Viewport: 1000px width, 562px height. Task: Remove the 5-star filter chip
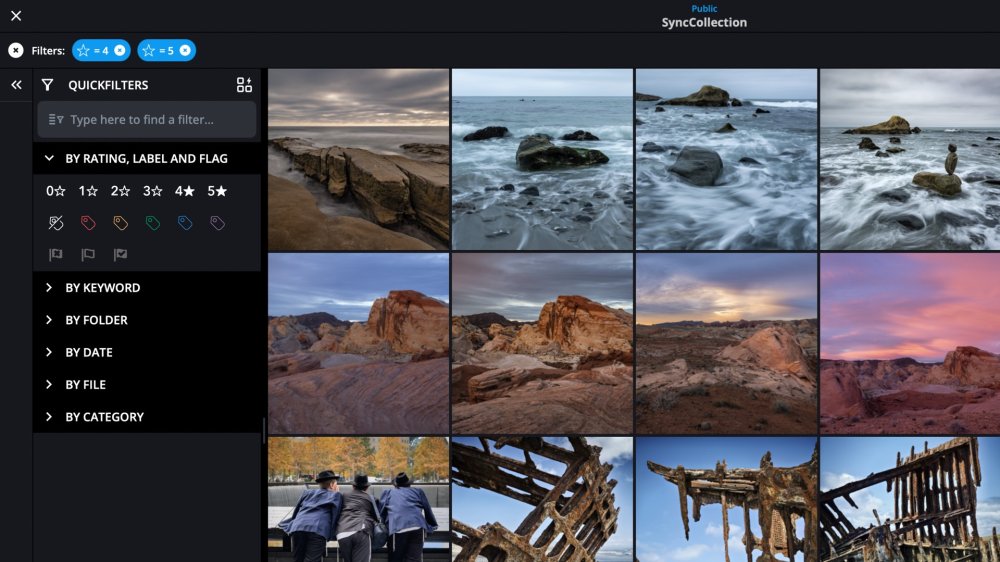point(185,50)
